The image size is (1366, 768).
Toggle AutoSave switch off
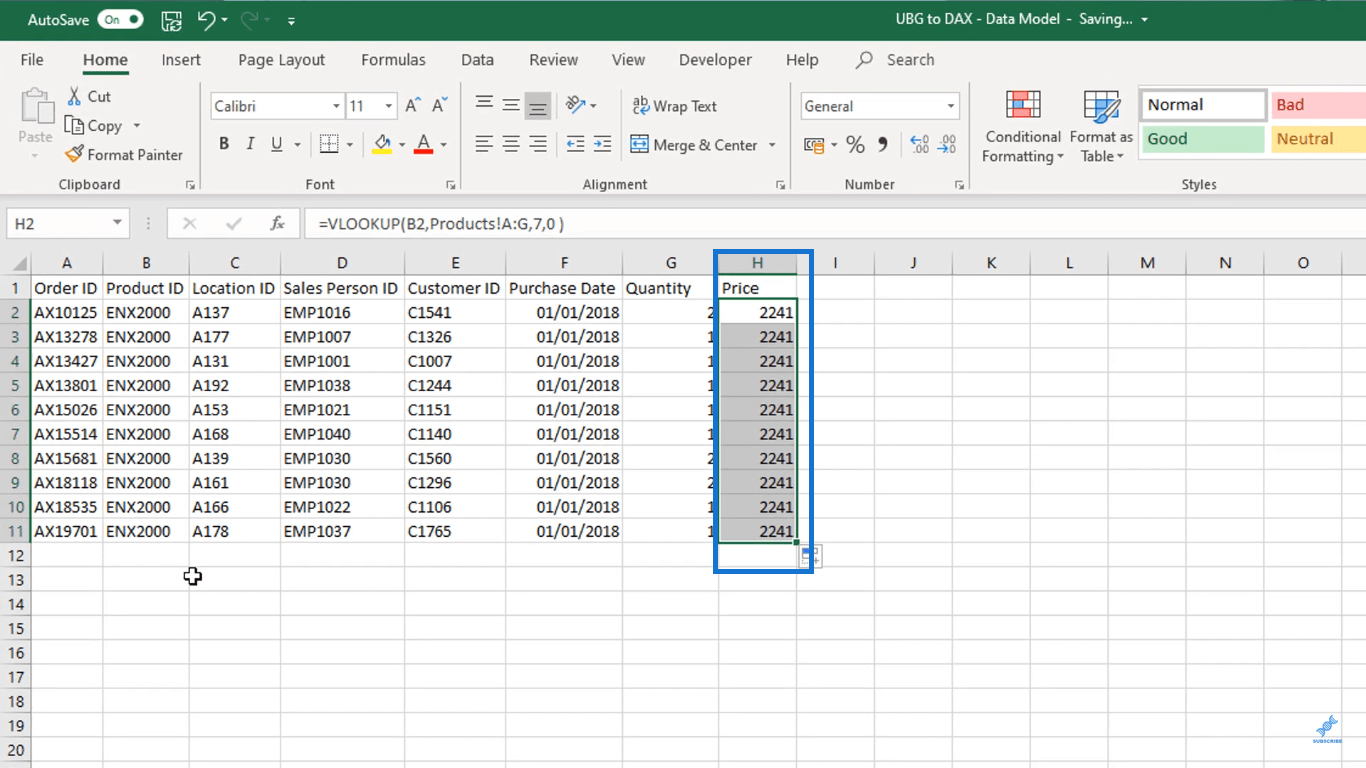tap(120, 19)
